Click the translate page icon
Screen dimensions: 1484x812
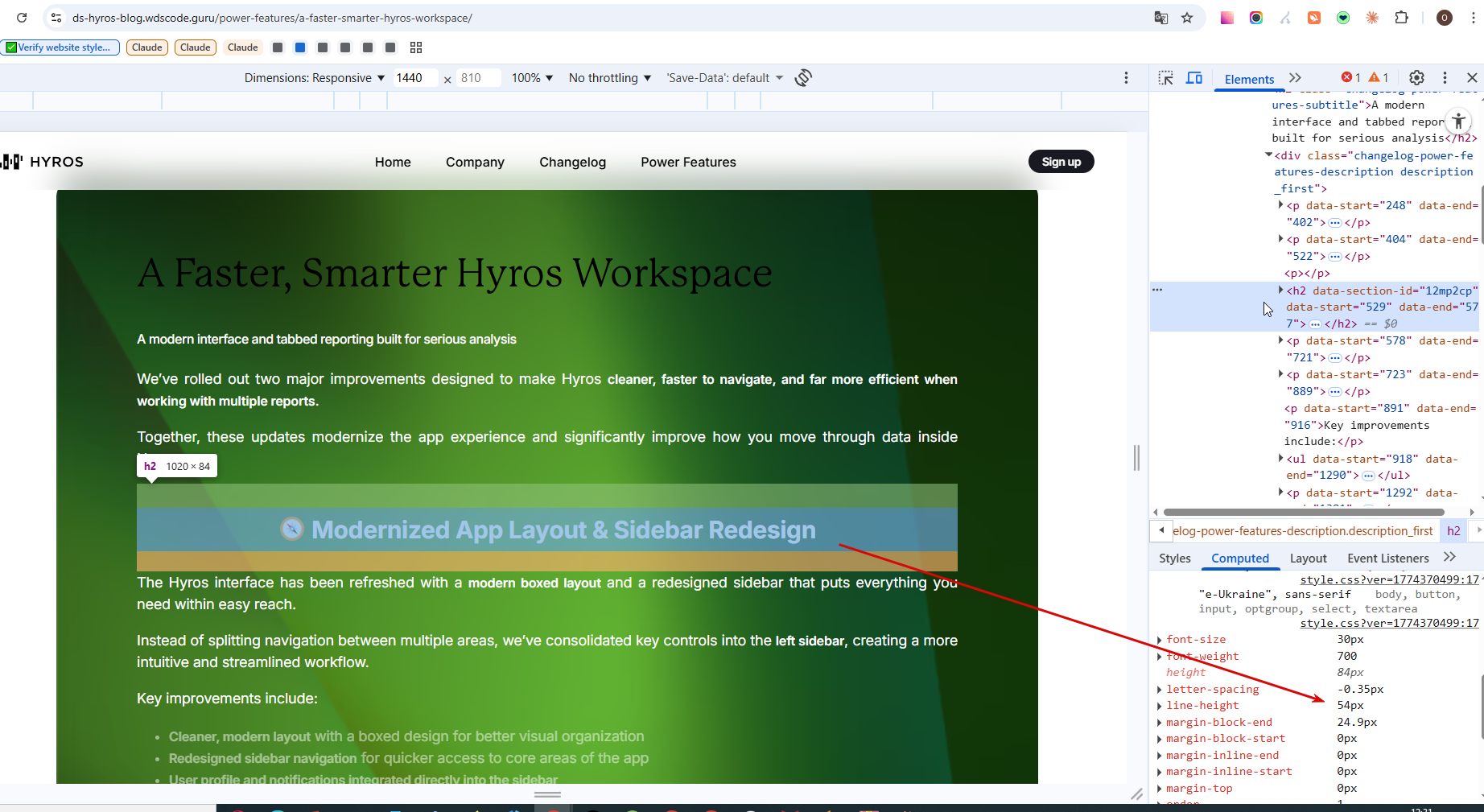1160,18
